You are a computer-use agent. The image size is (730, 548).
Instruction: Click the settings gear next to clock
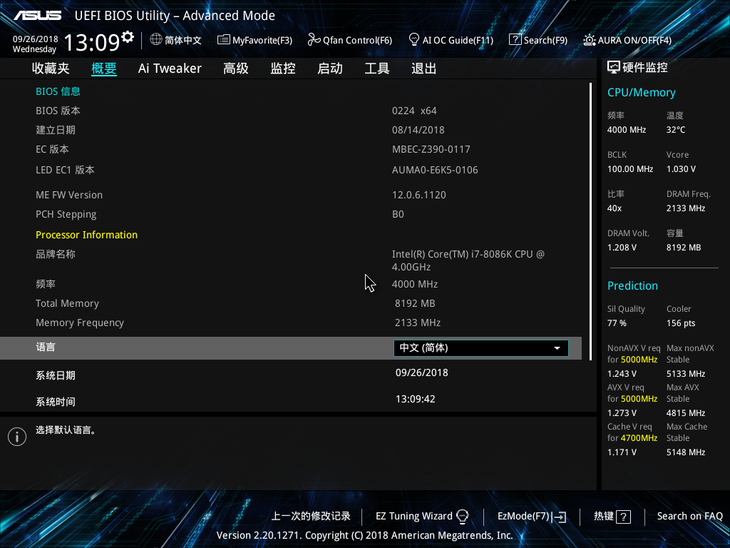click(x=127, y=37)
